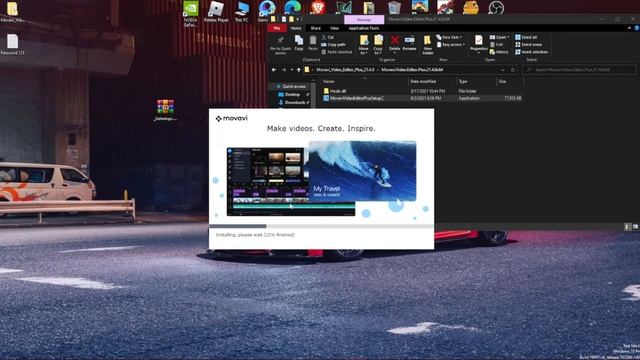Screen dimensions: 640x360
Task: Click the surfer preview image in installer
Action: click(362, 171)
